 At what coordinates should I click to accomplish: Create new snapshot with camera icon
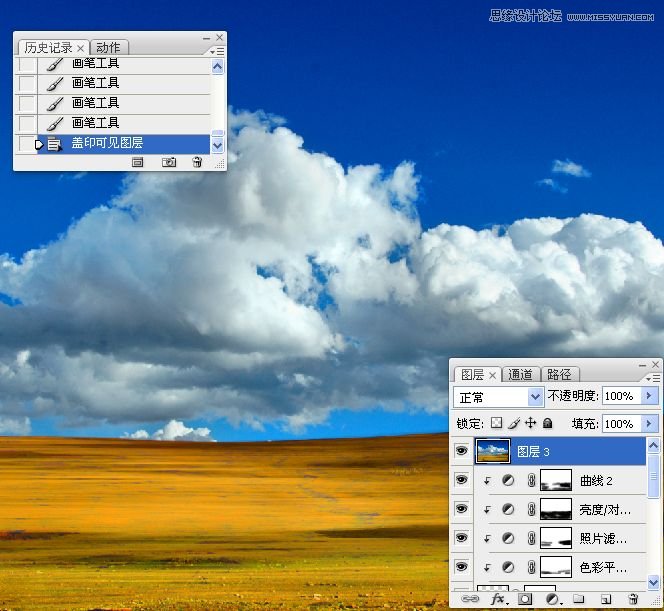[x=169, y=162]
